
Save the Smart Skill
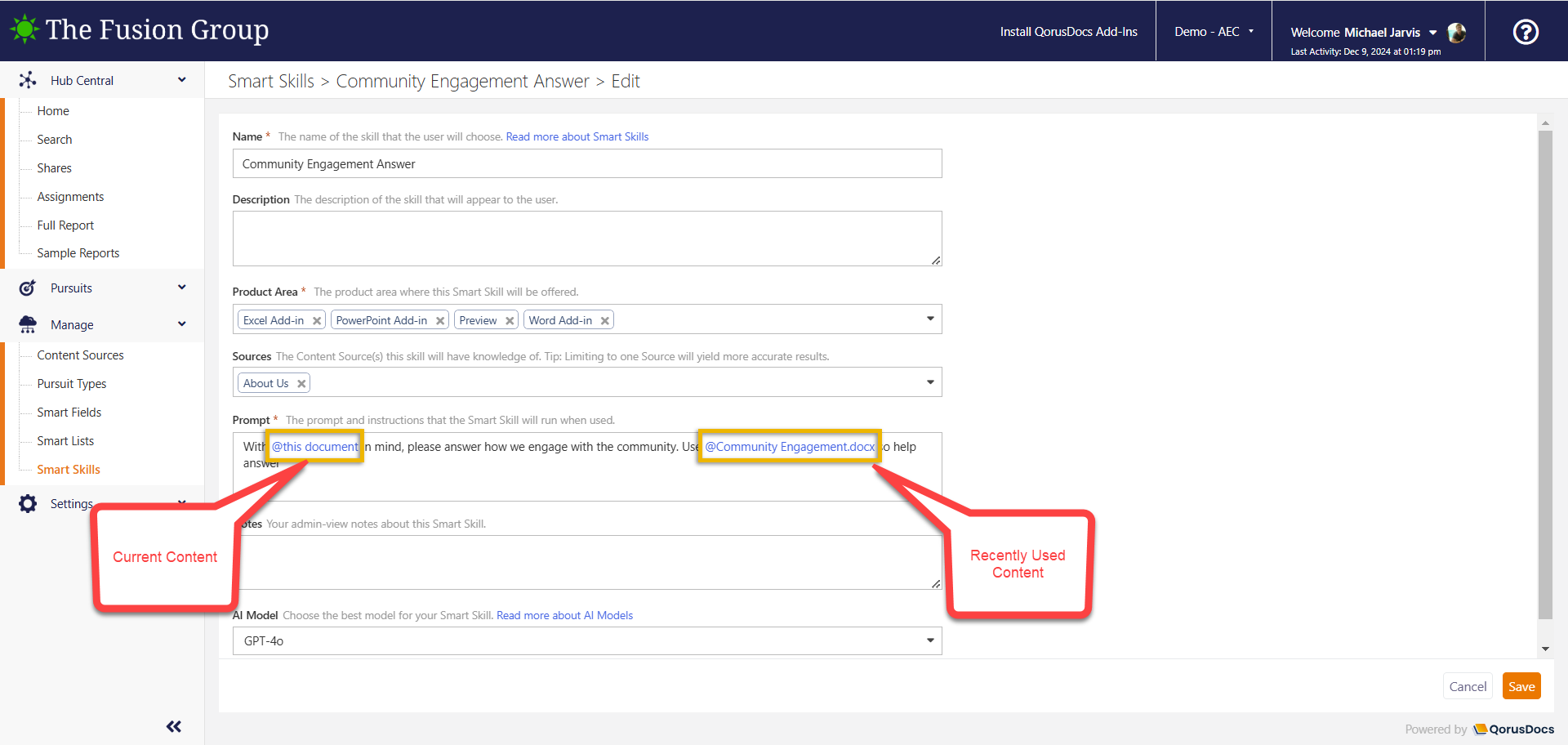(x=1521, y=686)
